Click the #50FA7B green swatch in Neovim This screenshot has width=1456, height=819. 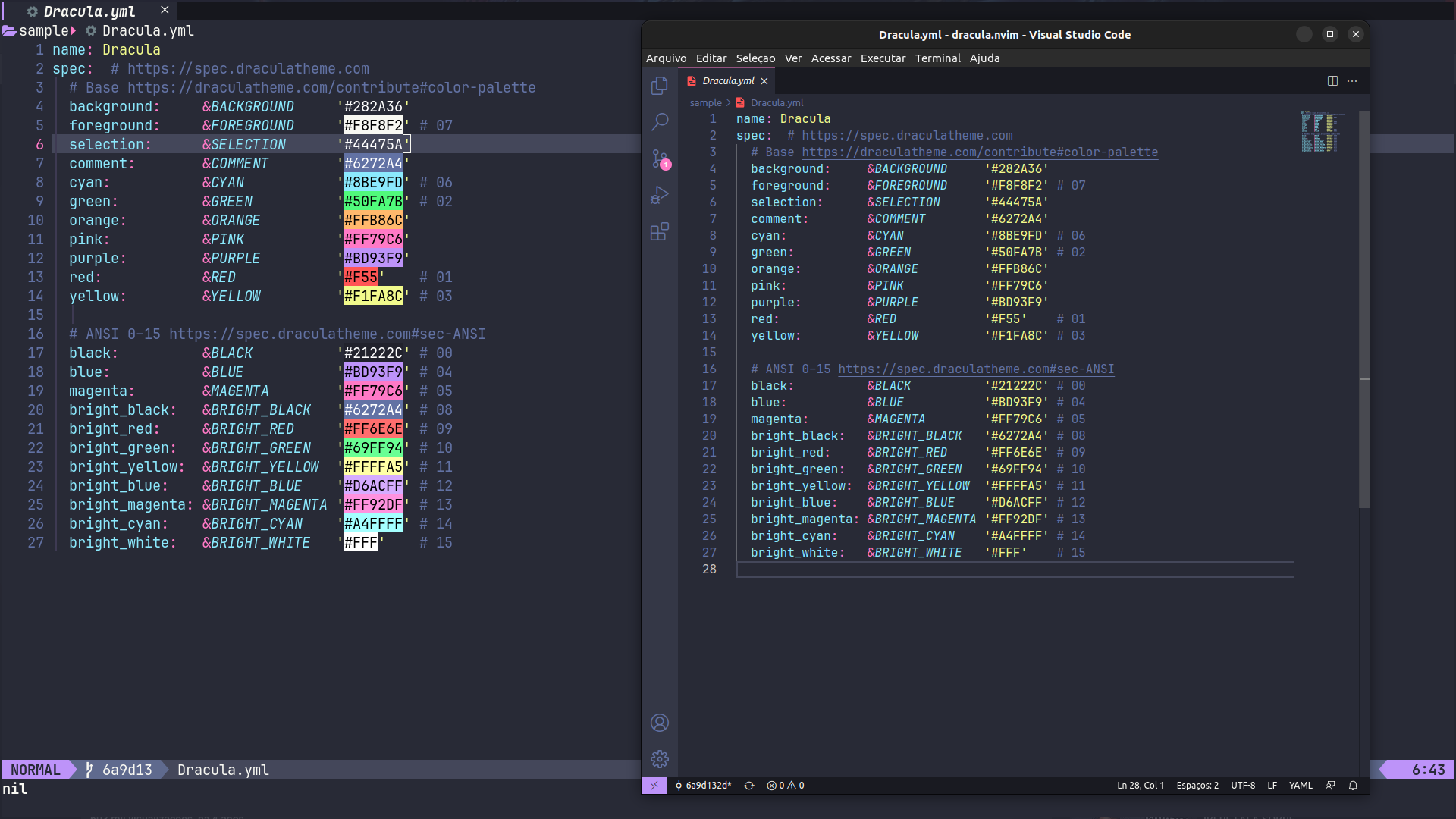pyautogui.click(x=373, y=202)
